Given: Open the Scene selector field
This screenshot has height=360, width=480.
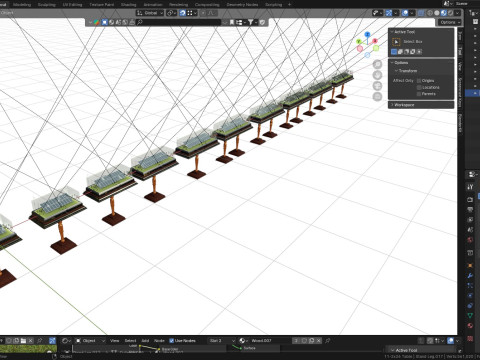Looking at the screenshot, I should [463, 4].
